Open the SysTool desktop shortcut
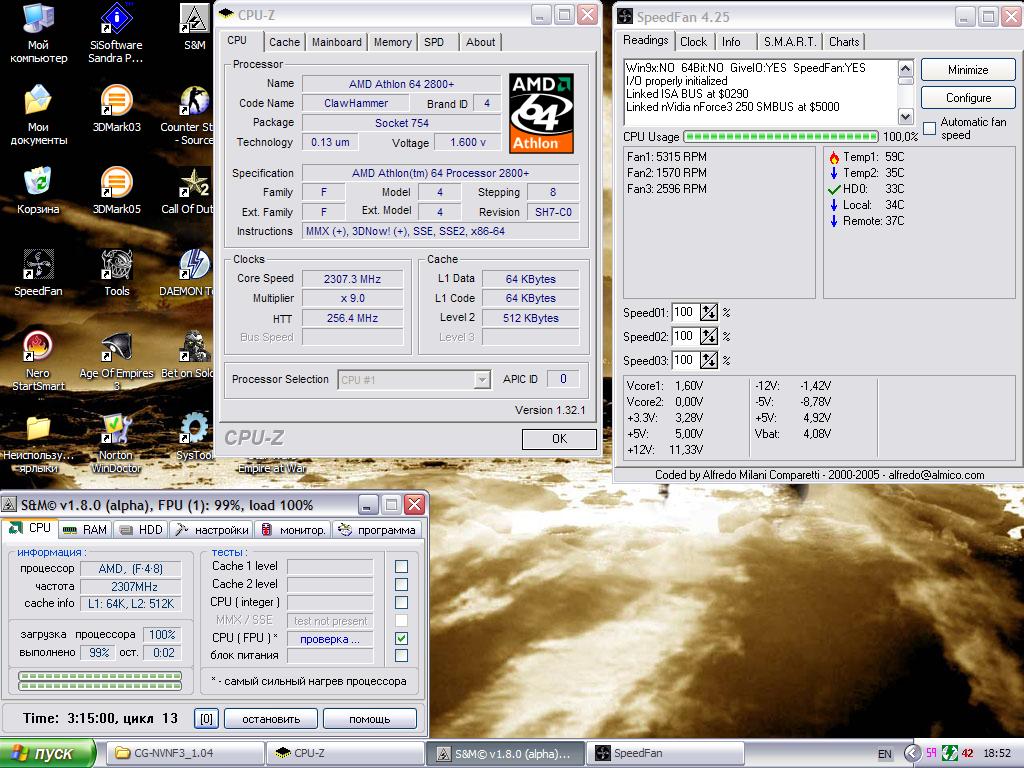The width and height of the screenshot is (1024, 768). click(195, 436)
